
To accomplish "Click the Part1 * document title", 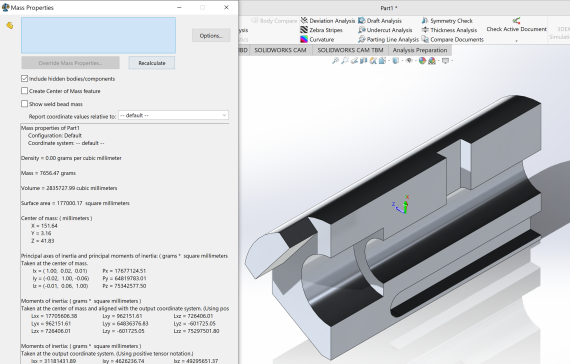I will (389, 8).
